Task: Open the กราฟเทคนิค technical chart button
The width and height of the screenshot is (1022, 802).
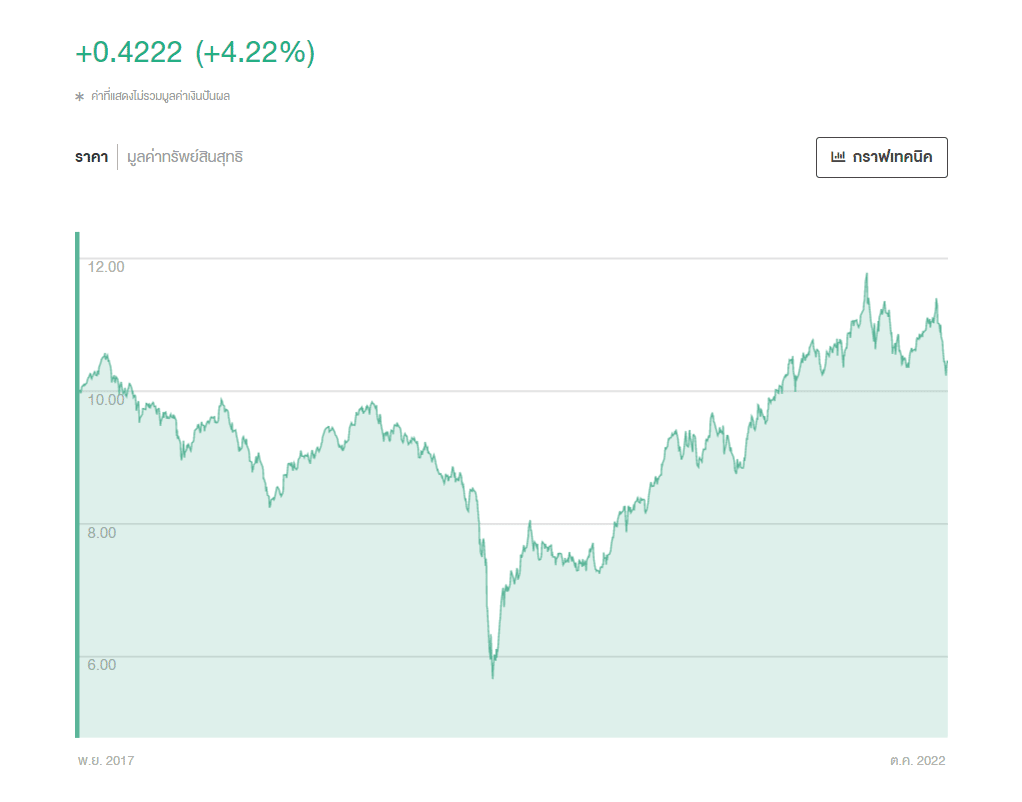Action: pyautogui.click(x=881, y=157)
